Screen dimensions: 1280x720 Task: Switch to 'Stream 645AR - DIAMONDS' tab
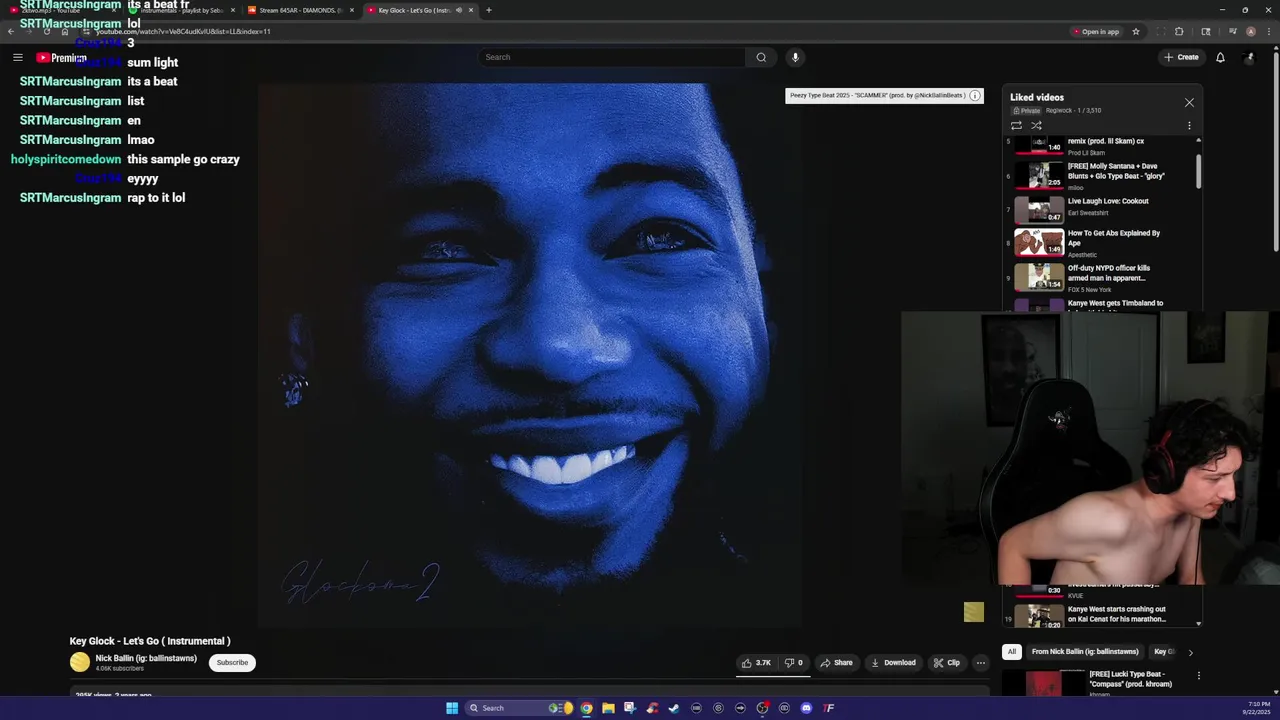click(x=300, y=10)
